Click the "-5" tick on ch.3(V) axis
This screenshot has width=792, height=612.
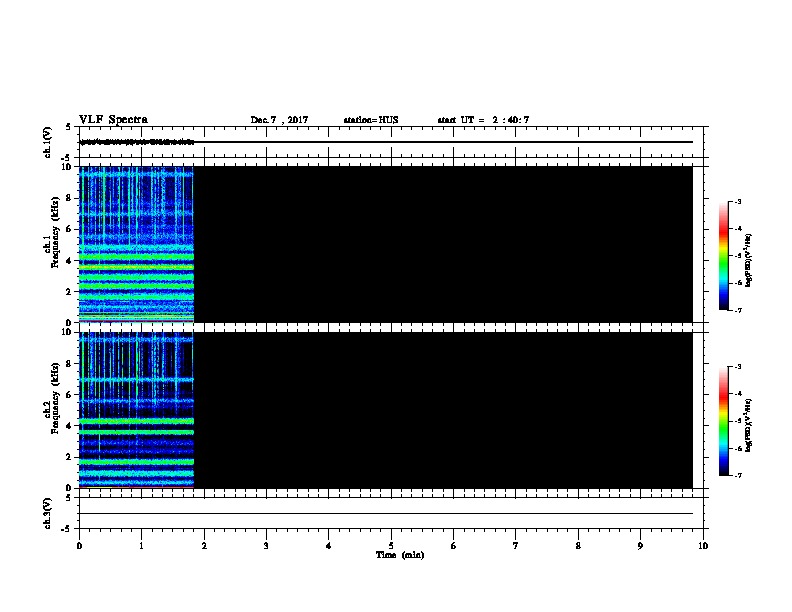[66, 529]
